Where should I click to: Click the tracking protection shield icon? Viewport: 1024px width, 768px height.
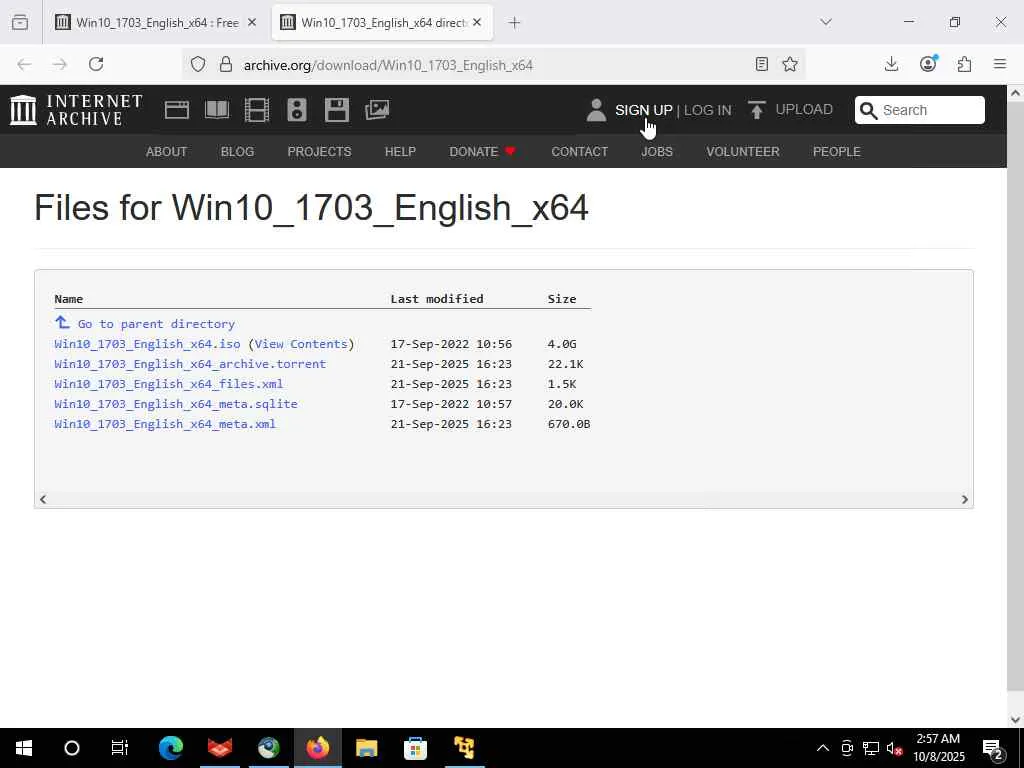pos(198,64)
